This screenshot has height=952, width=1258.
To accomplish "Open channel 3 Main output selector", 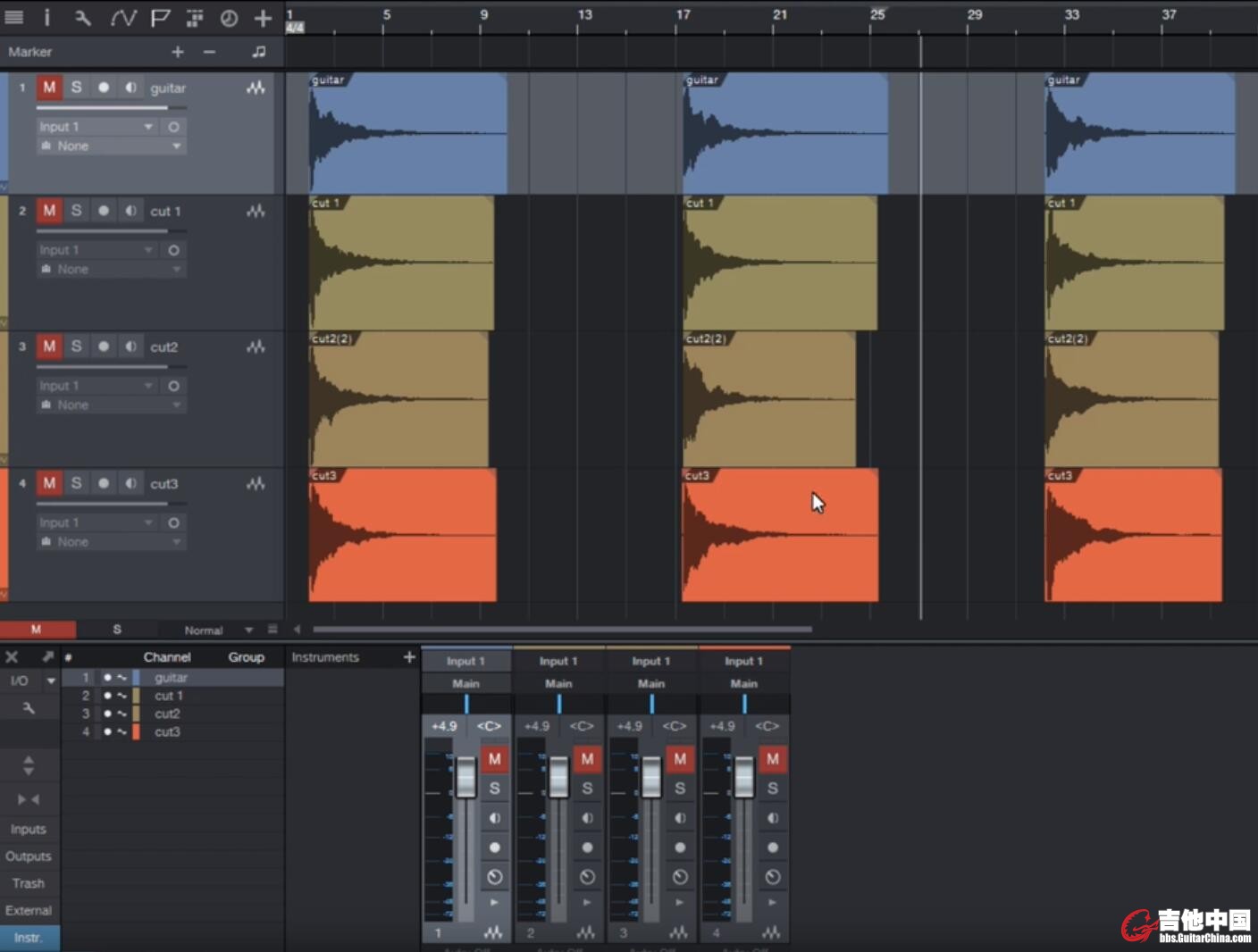I will pos(651,683).
